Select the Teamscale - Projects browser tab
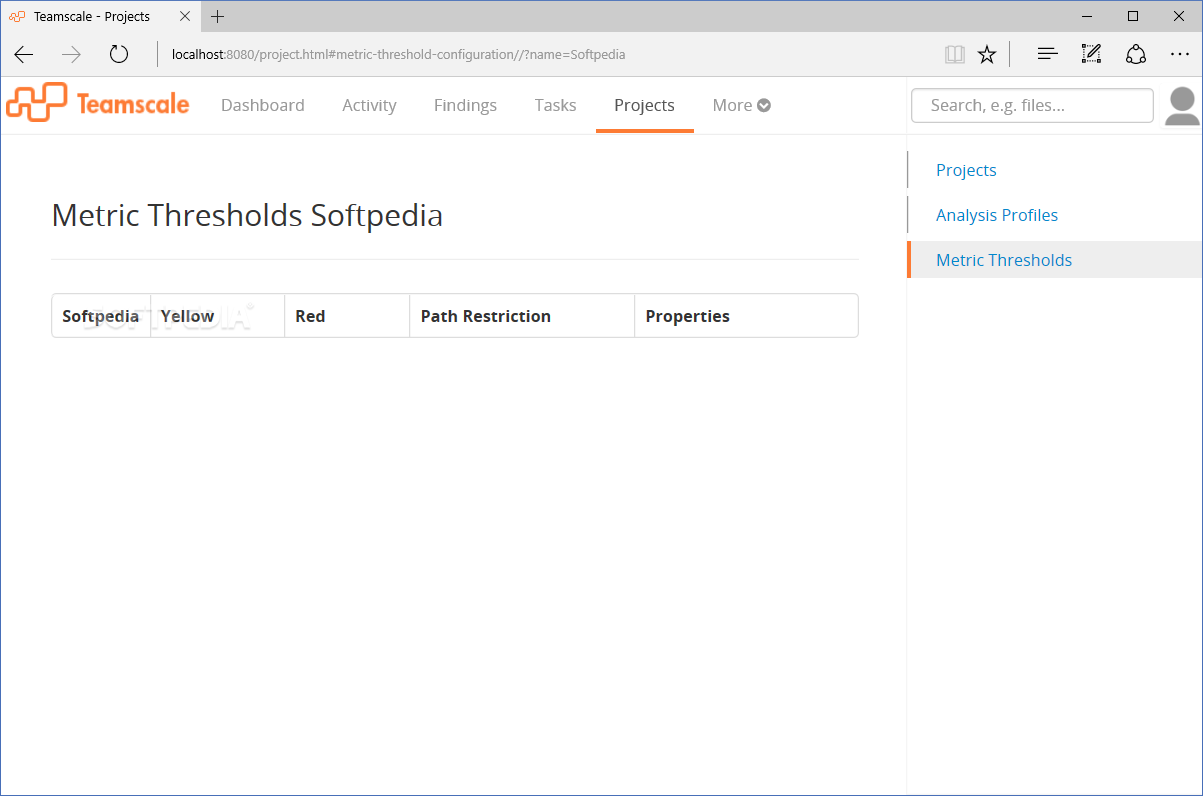Screen dimensions: 1203x796 (x=101, y=16)
